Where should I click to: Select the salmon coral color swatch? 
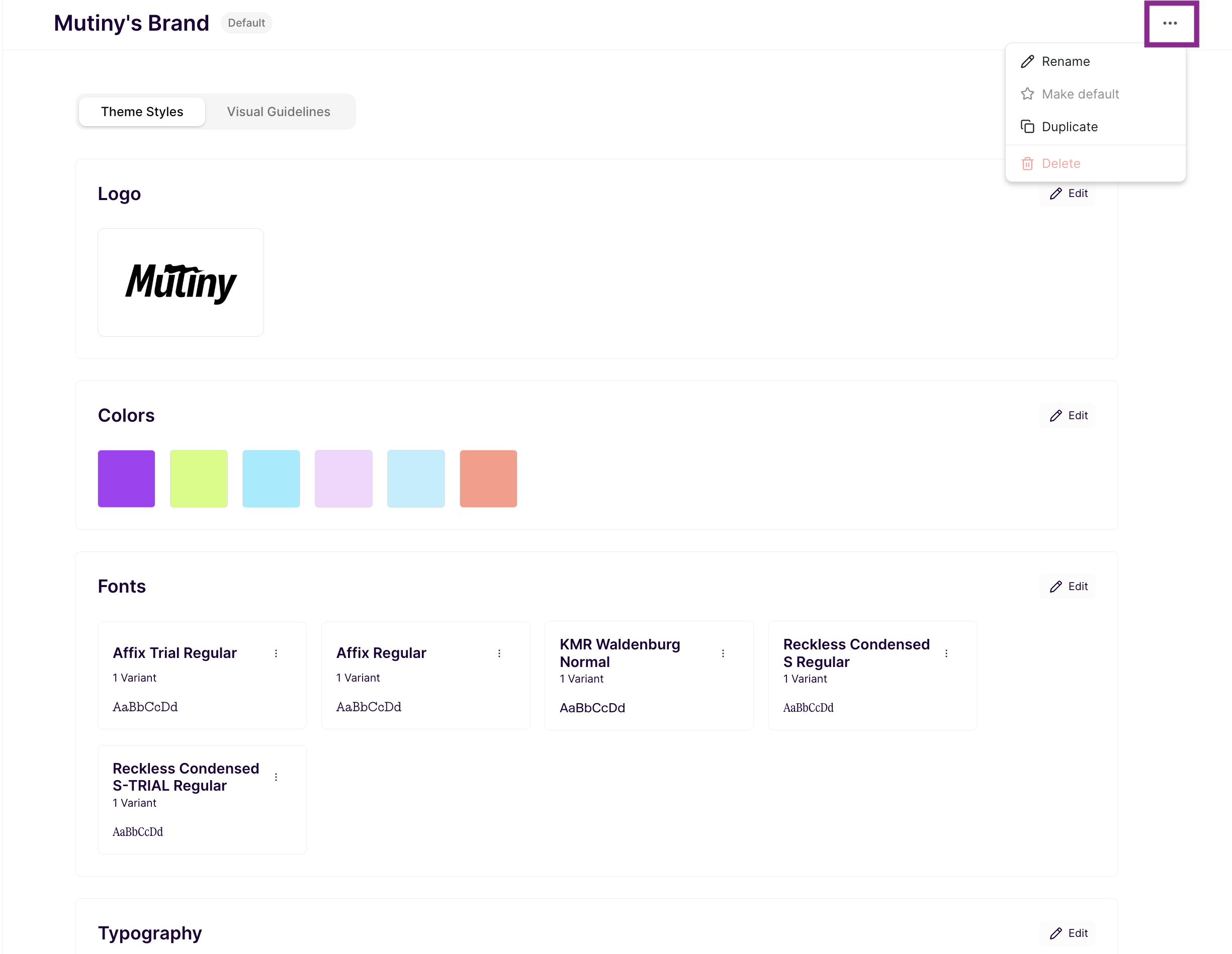[x=488, y=479]
